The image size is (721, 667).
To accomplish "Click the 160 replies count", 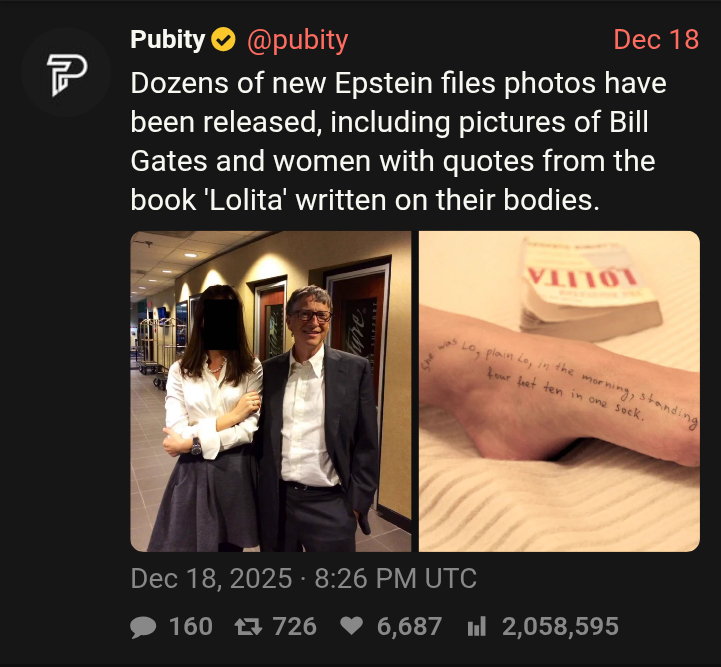I will [190, 627].
